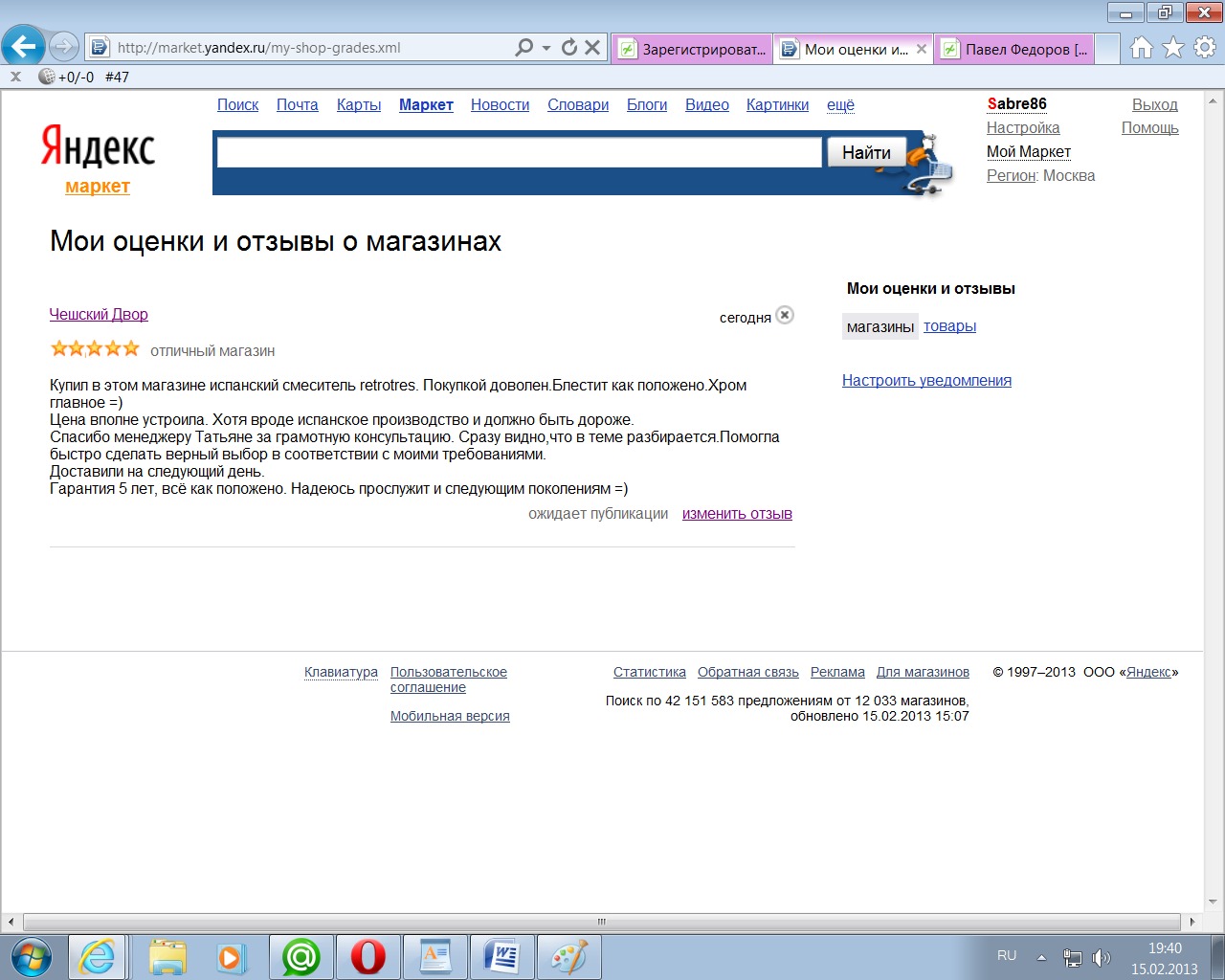The image size is (1225, 980).
Task: Open the Чешский Двор shop link
Action: coord(99,315)
